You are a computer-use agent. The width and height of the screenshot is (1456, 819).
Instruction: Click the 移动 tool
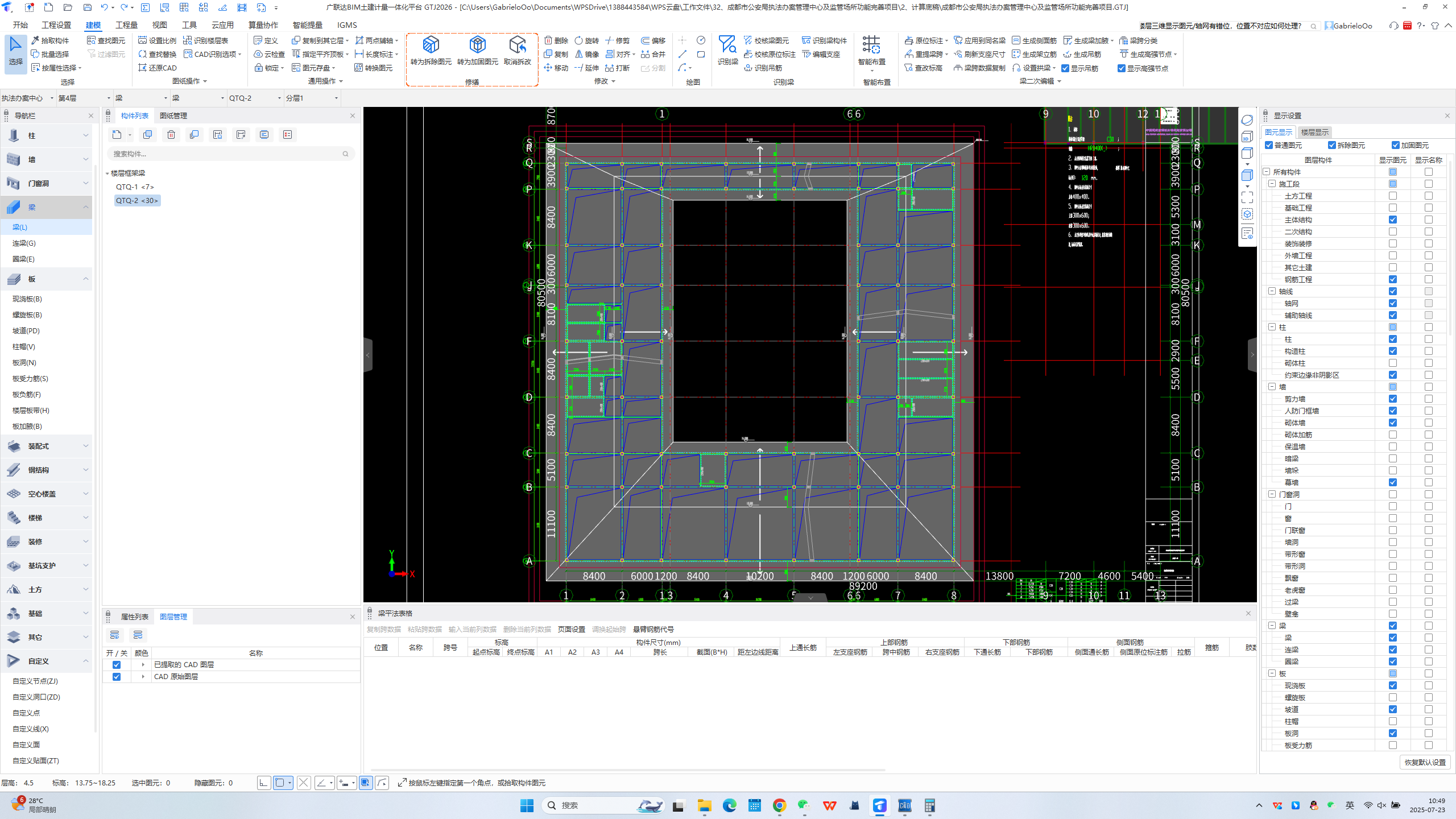point(556,68)
